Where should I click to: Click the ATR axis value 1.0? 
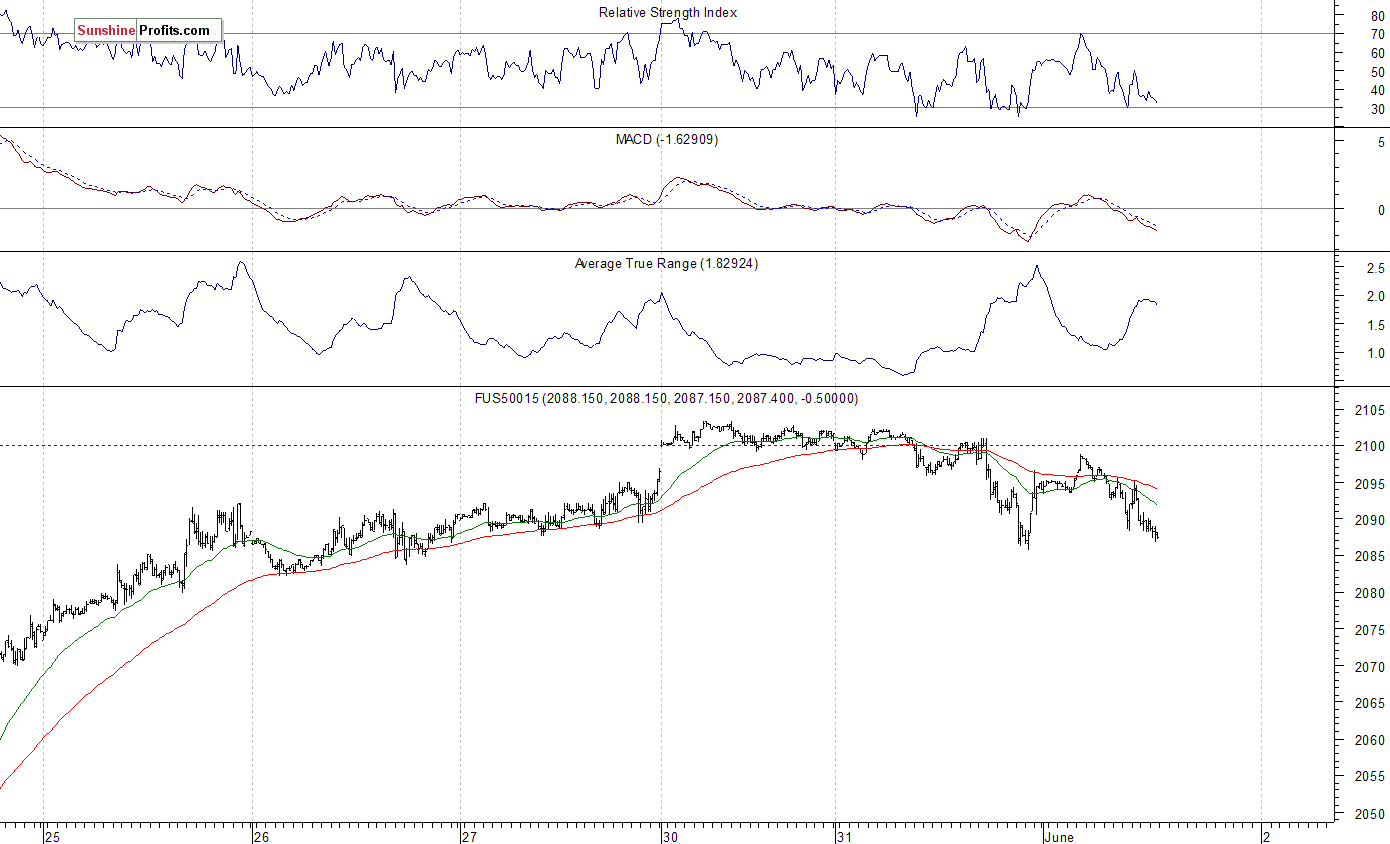click(1376, 354)
